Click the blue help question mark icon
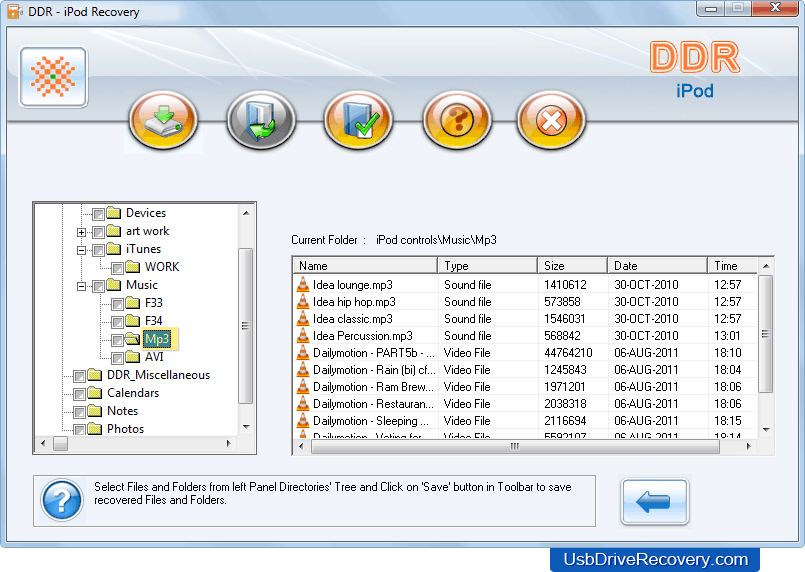The height and width of the screenshot is (572, 805). (62, 500)
